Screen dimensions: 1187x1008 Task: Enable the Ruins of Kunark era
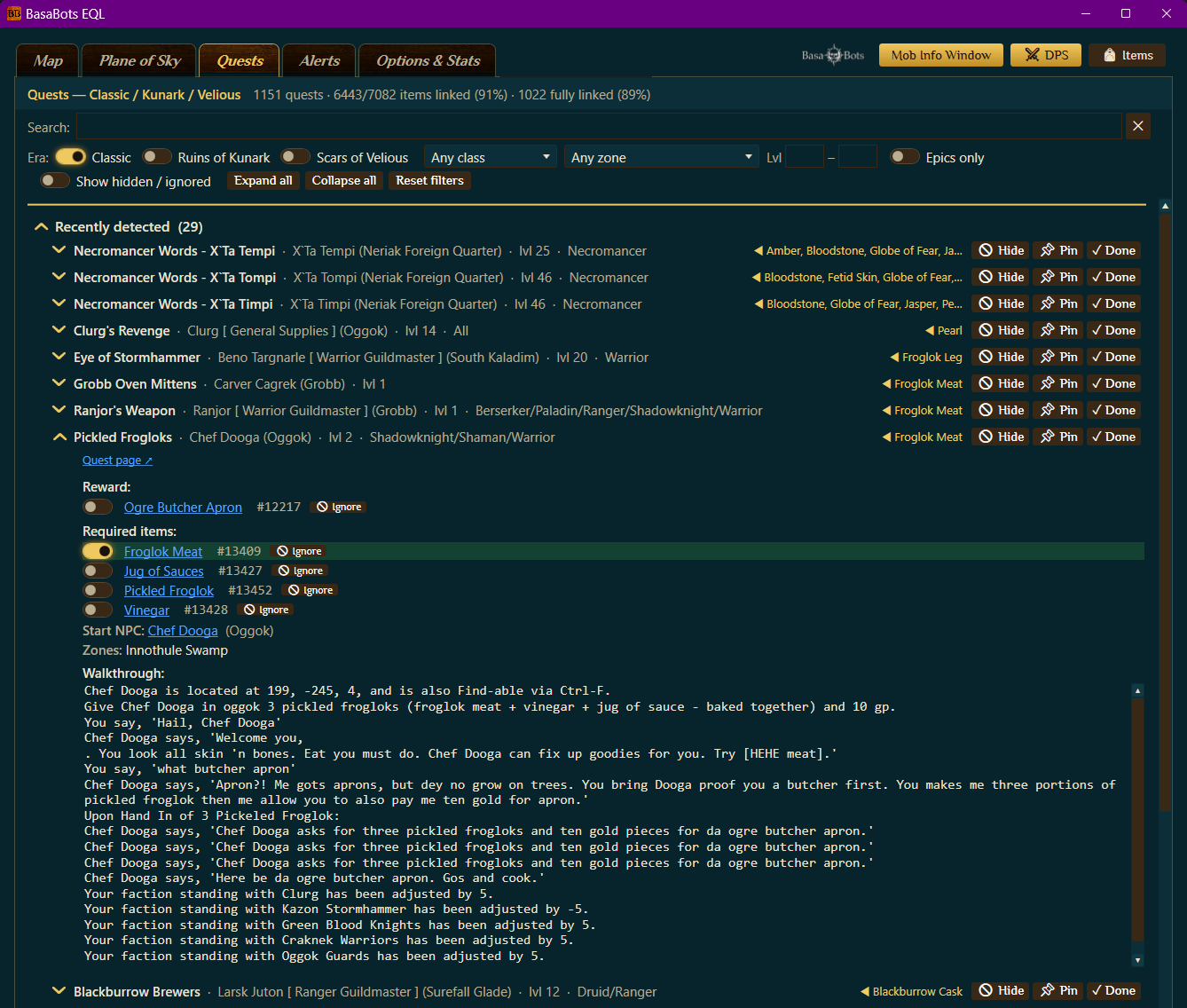(157, 156)
